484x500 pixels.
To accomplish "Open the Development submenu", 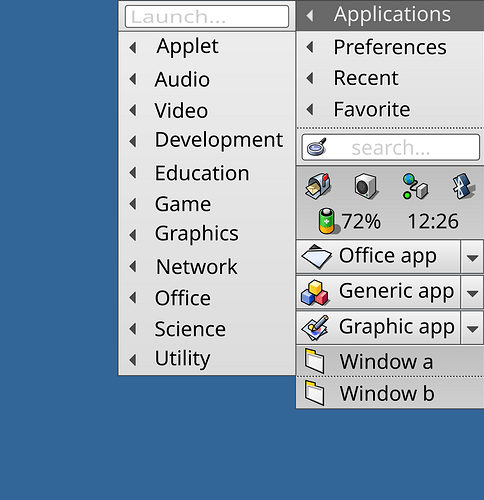I will click(207, 140).
